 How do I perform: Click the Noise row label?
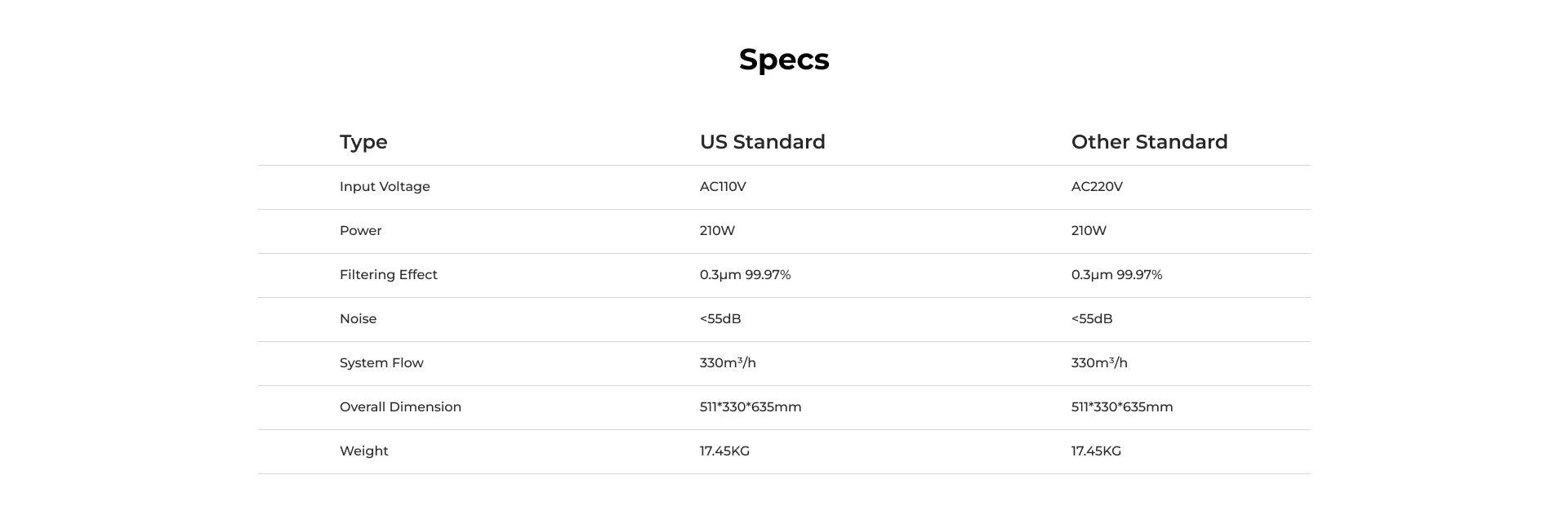coord(358,319)
